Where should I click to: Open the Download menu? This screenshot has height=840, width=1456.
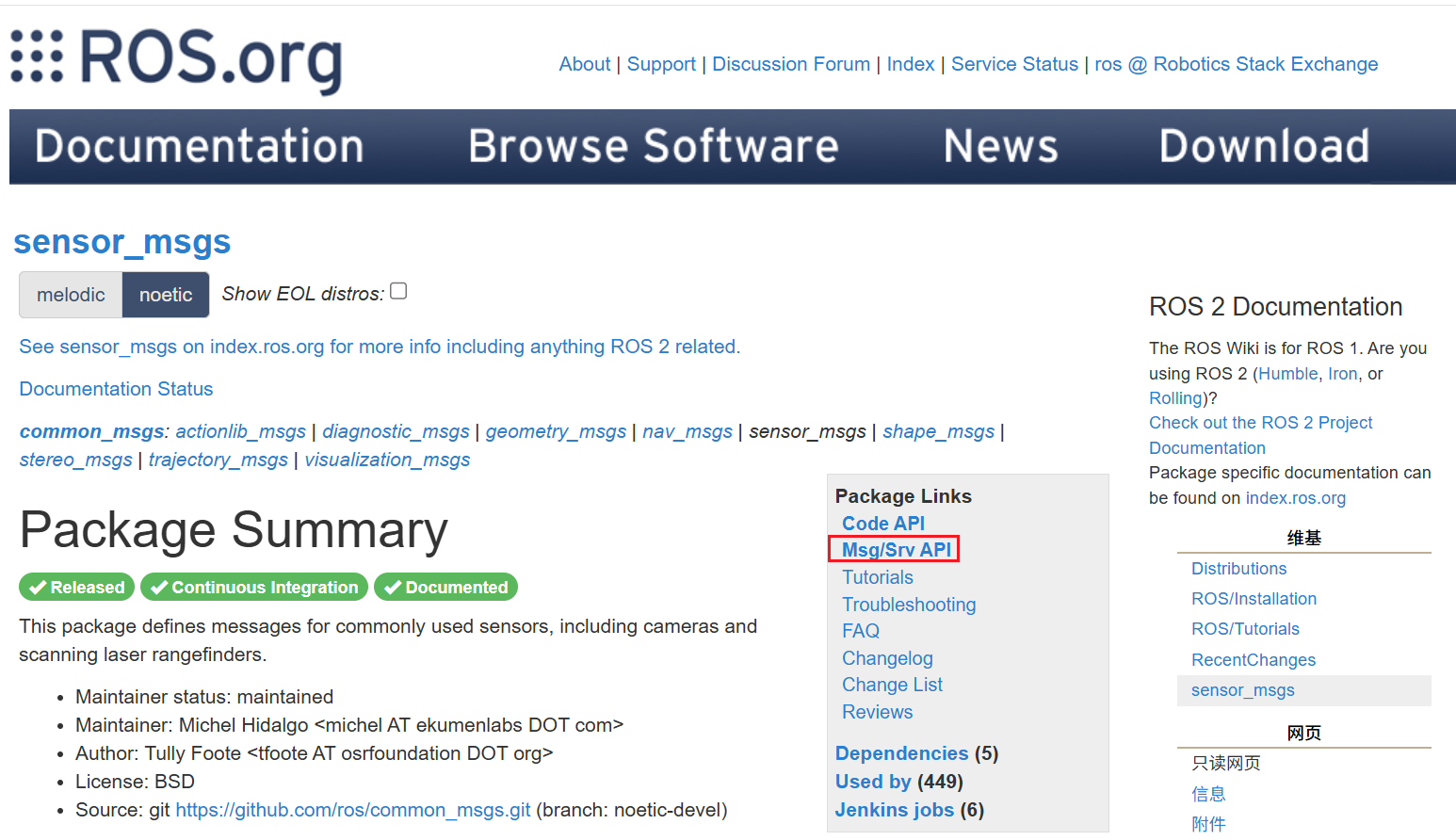1264,147
